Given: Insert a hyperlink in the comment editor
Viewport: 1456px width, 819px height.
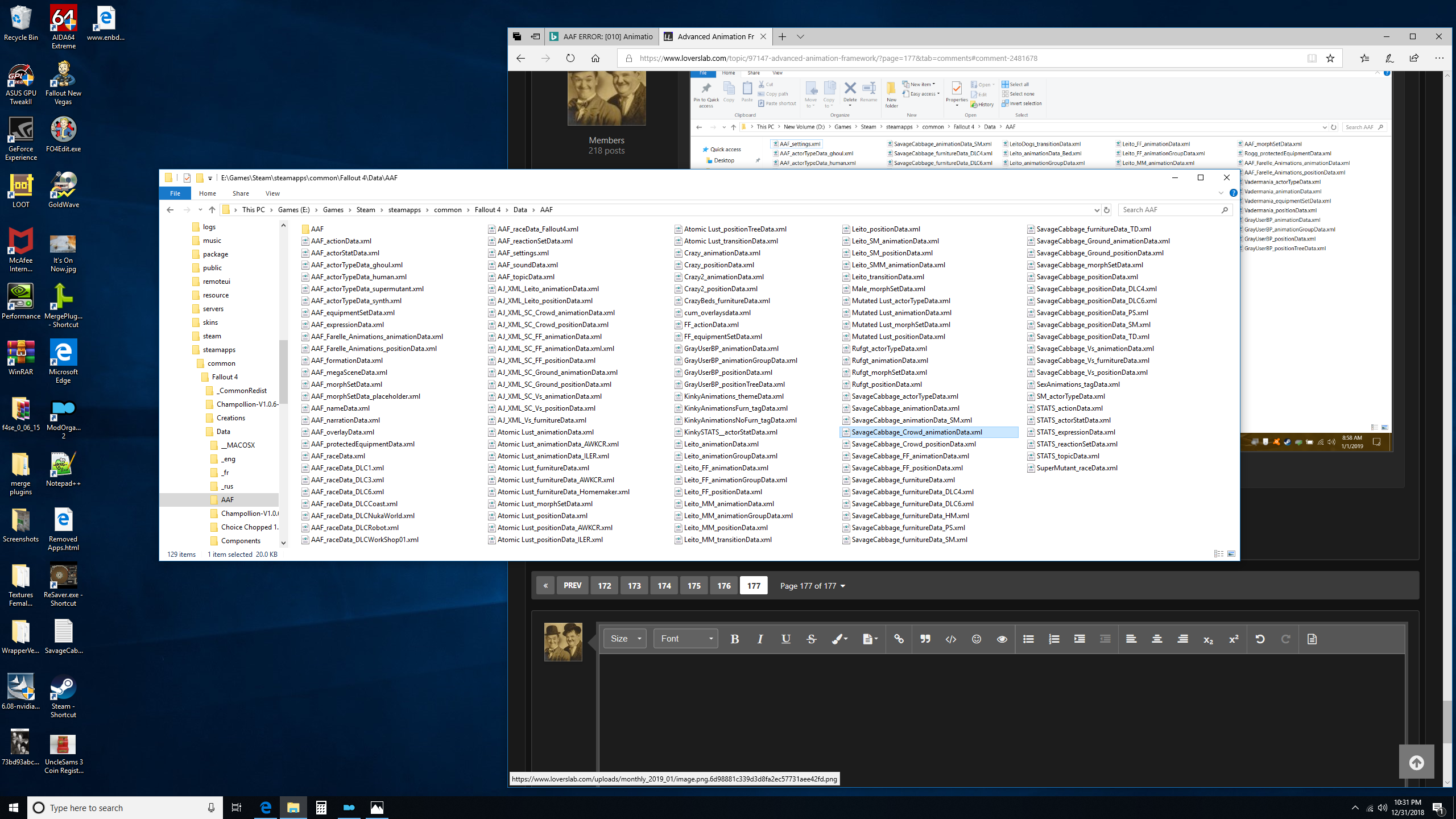Looking at the screenshot, I should pyautogui.click(x=899, y=639).
